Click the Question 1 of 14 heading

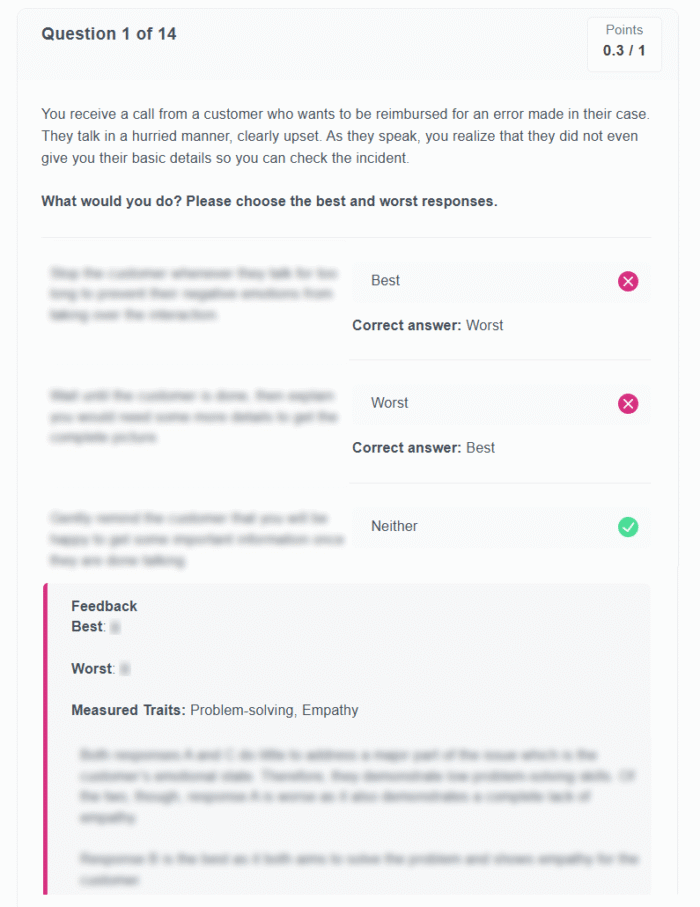click(x=109, y=34)
